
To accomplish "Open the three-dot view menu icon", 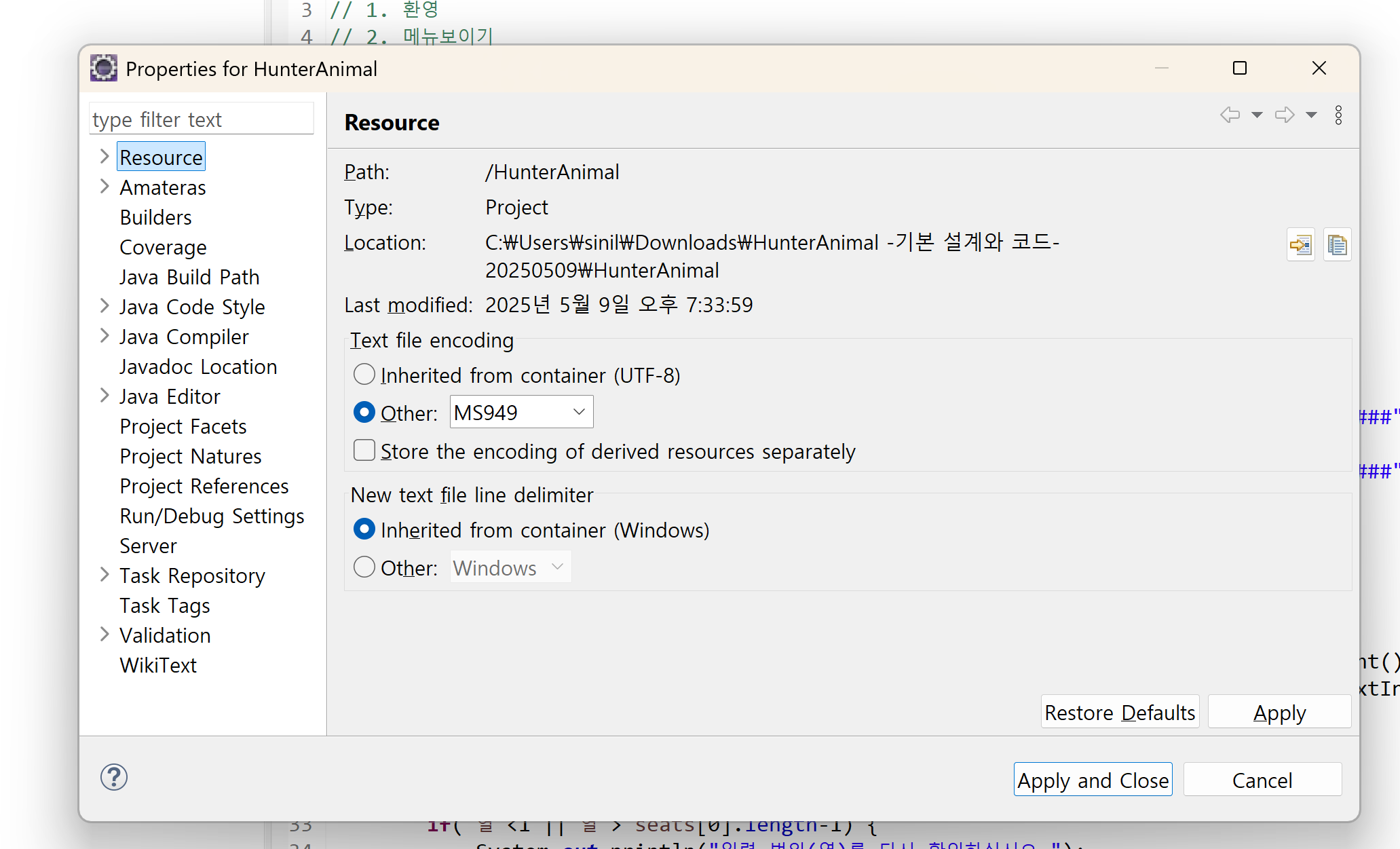I will click(x=1338, y=115).
